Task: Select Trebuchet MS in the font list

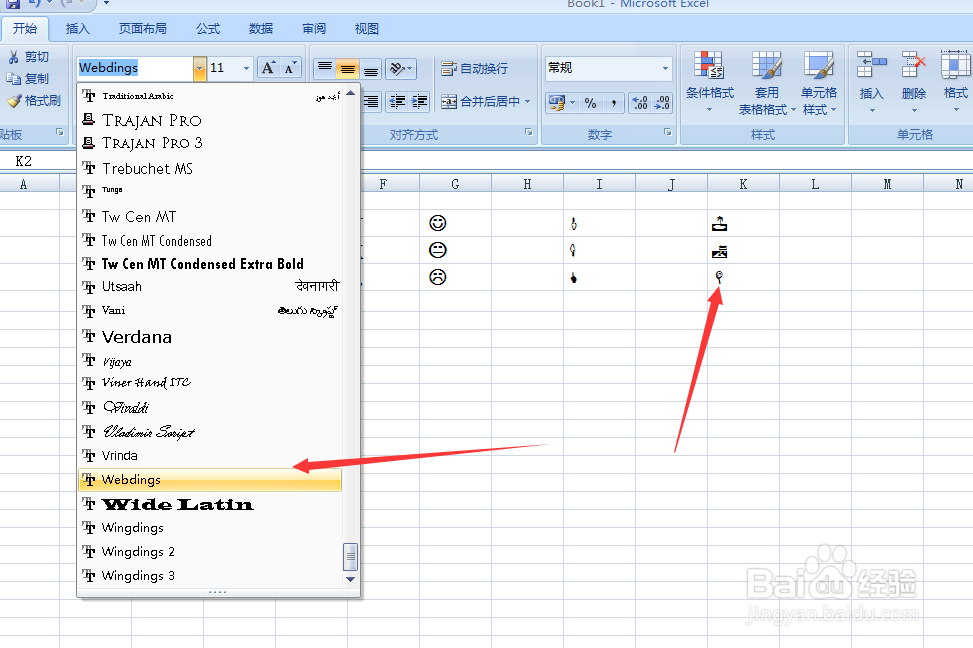Action: click(x=210, y=168)
